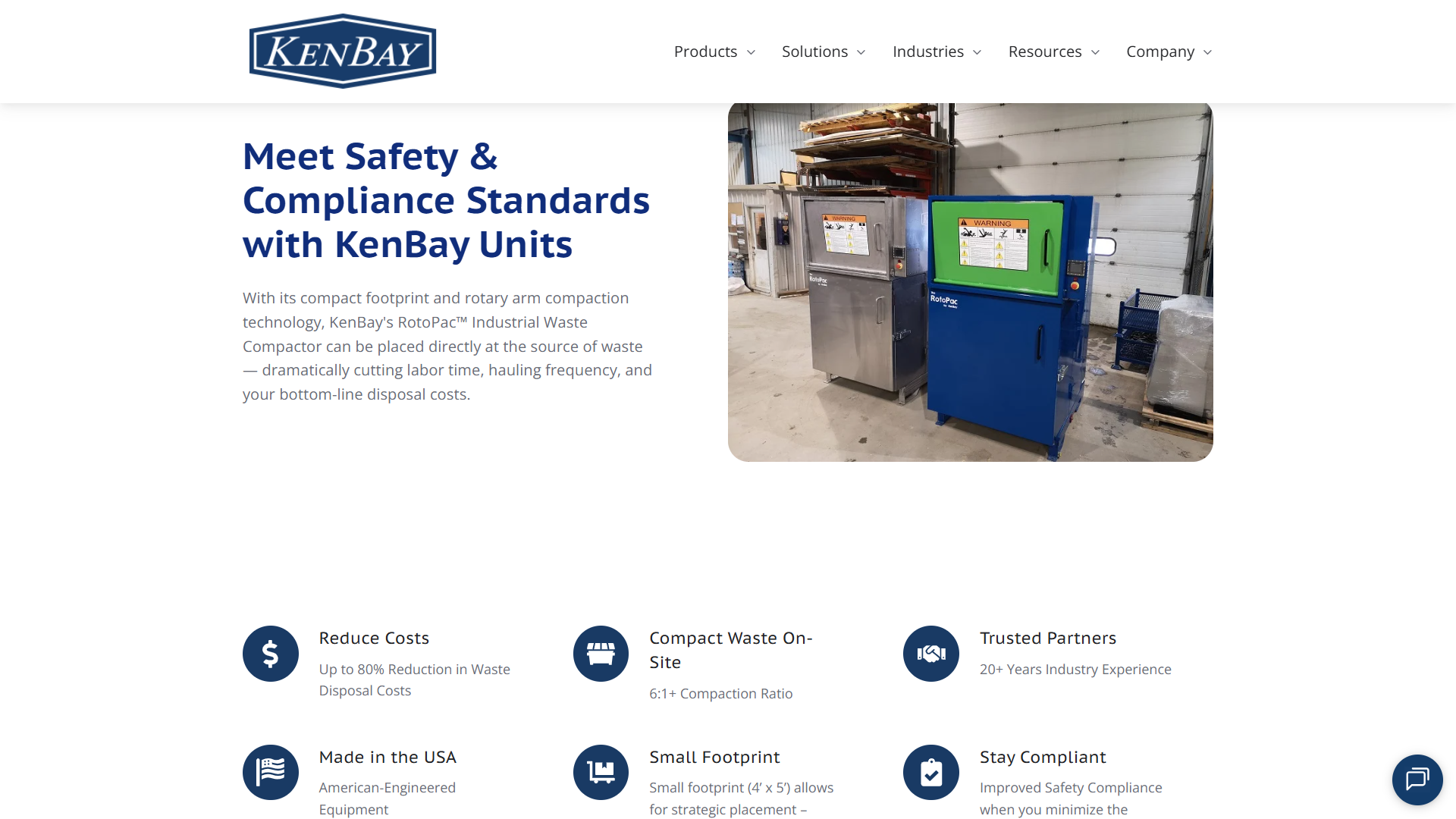Expand the chevron next to Products
1456x819 pixels.
[x=751, y=52]
